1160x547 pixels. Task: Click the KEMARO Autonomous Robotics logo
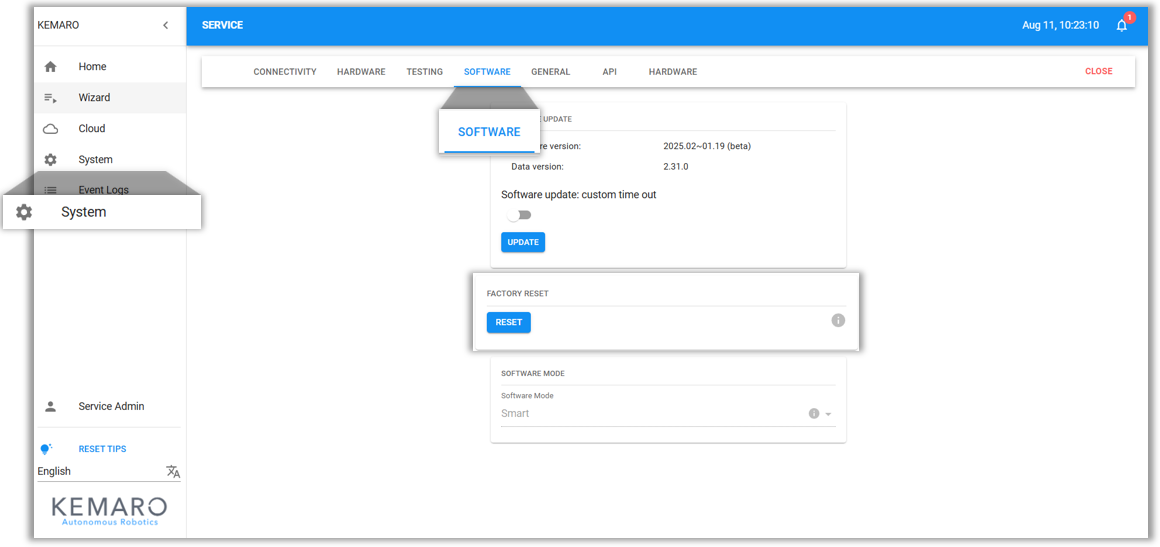[x=109, y=511]
